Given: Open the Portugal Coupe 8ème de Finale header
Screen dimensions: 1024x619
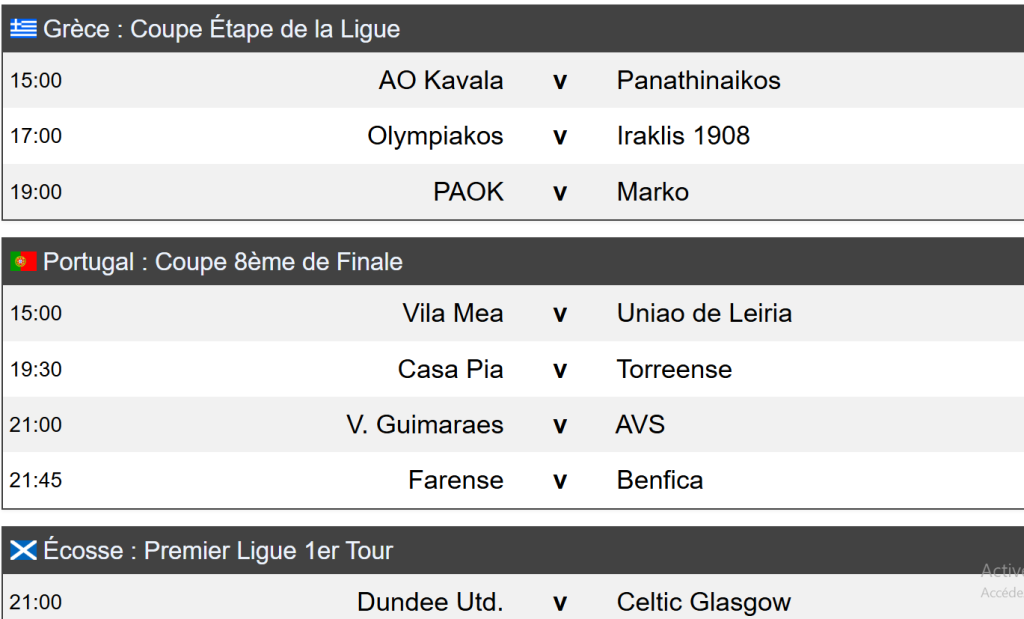Looking at the screenshot, I should click(223, 262).
